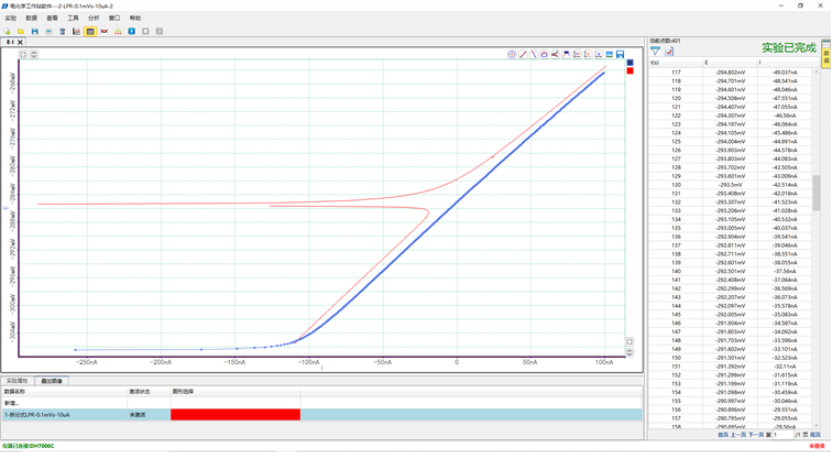This screenshot has width=831, height=452.
Task: Click the data table vertical scrollbar thumb
Action: tap(816, 192)
